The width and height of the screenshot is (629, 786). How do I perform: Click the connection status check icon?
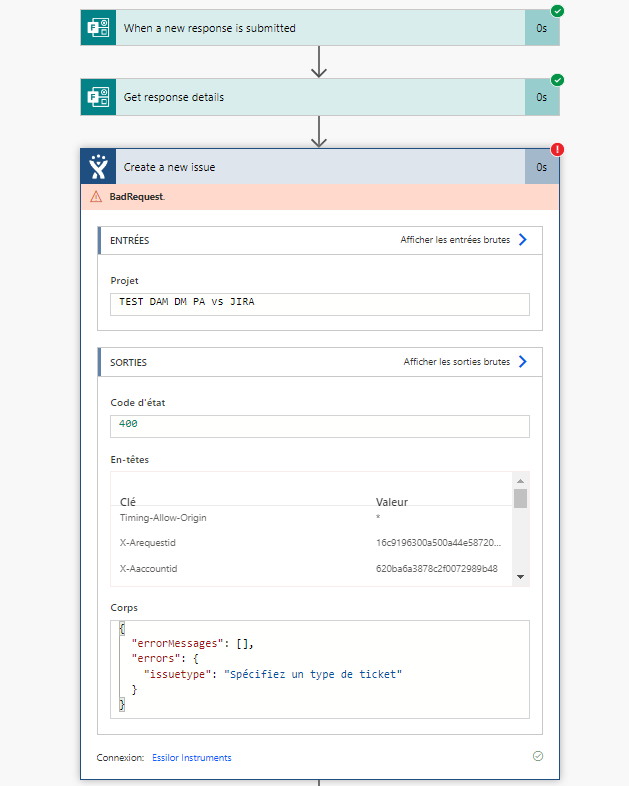538,756
